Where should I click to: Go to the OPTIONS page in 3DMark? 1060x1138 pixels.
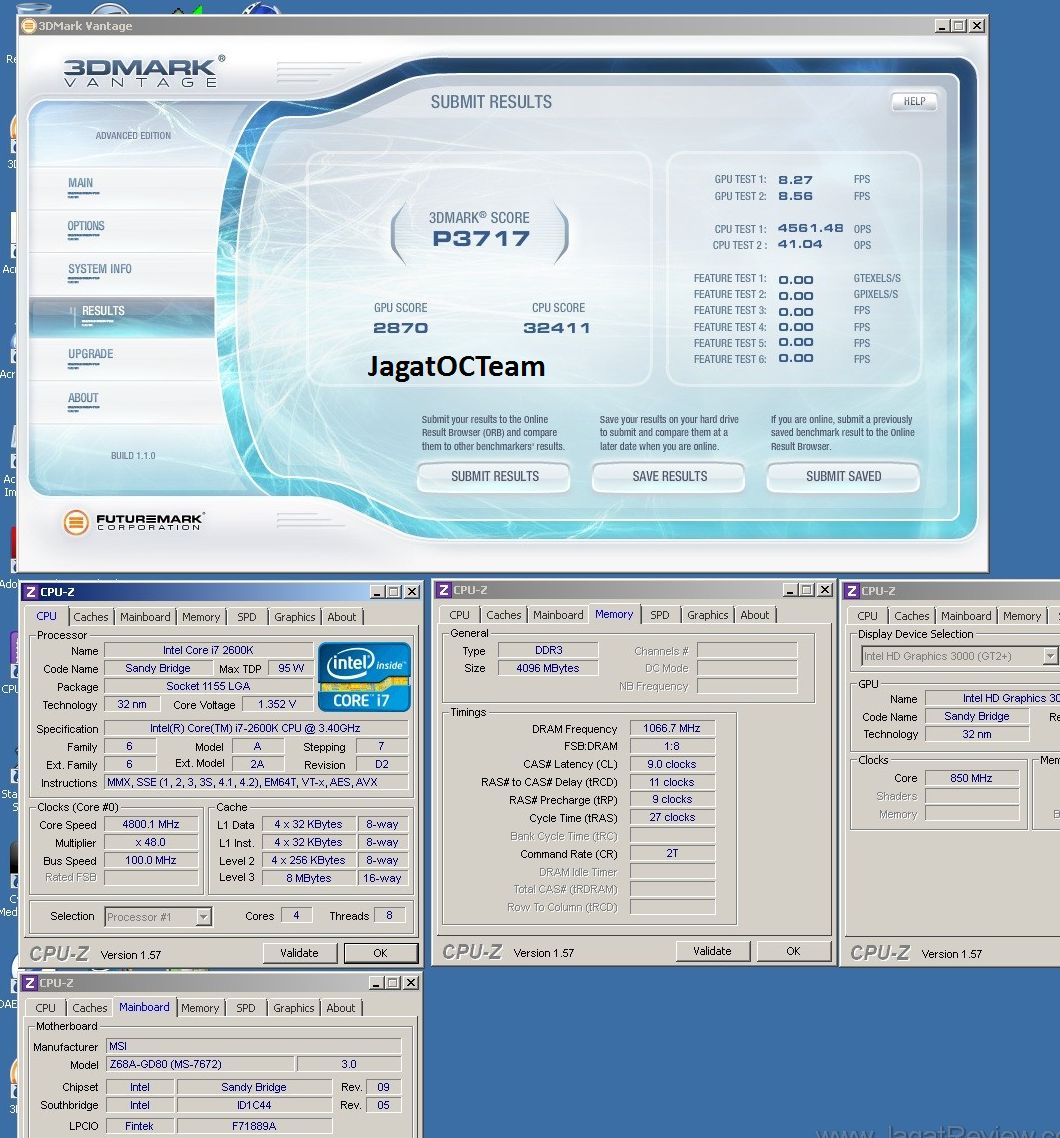pyautogui.click(x=86, y=226)
